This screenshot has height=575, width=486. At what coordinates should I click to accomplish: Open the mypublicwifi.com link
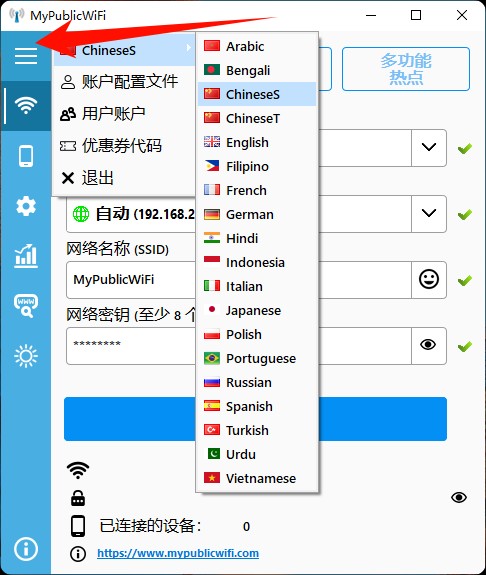click(178, 553)
